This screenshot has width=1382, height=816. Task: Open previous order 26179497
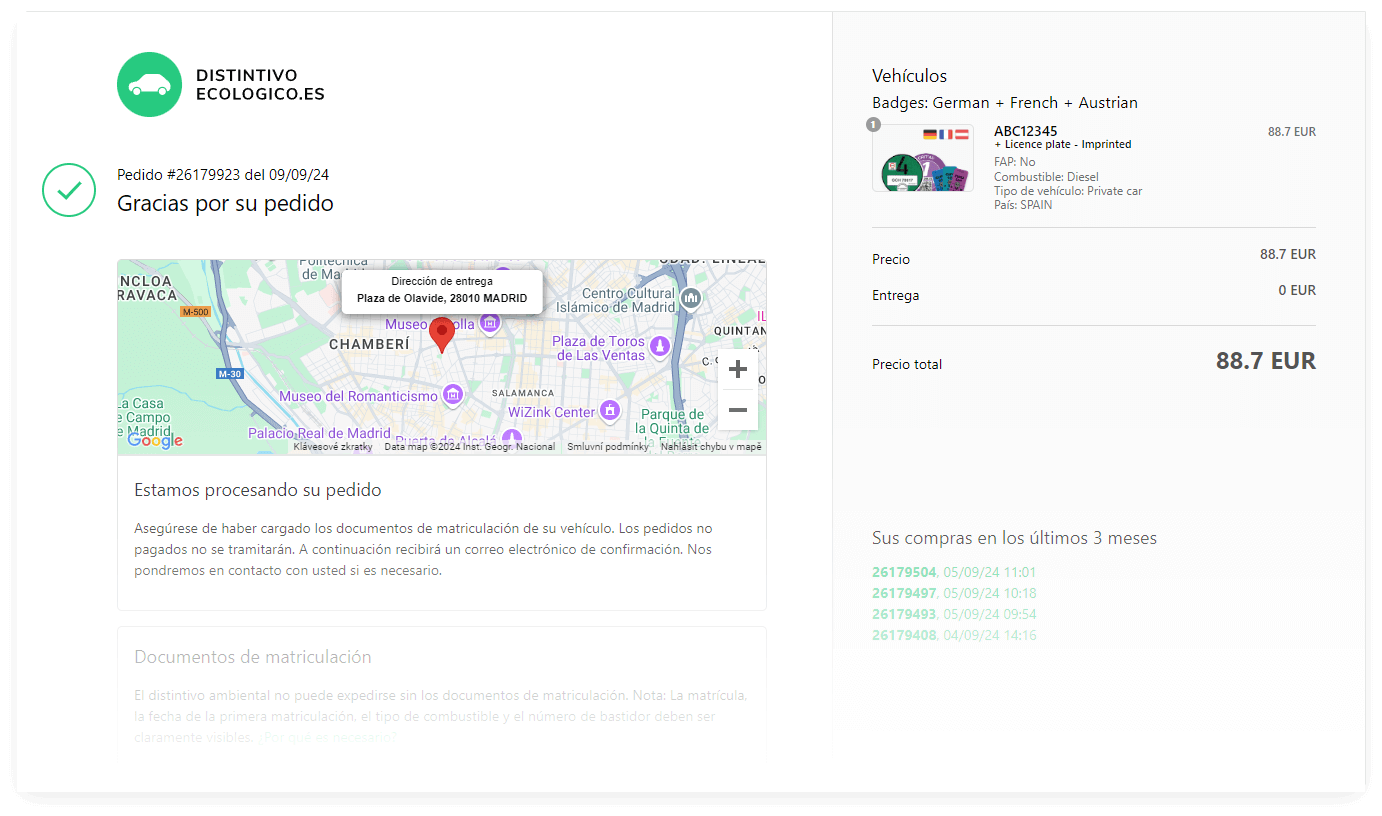pyautogui.click(x=904, y=593)
